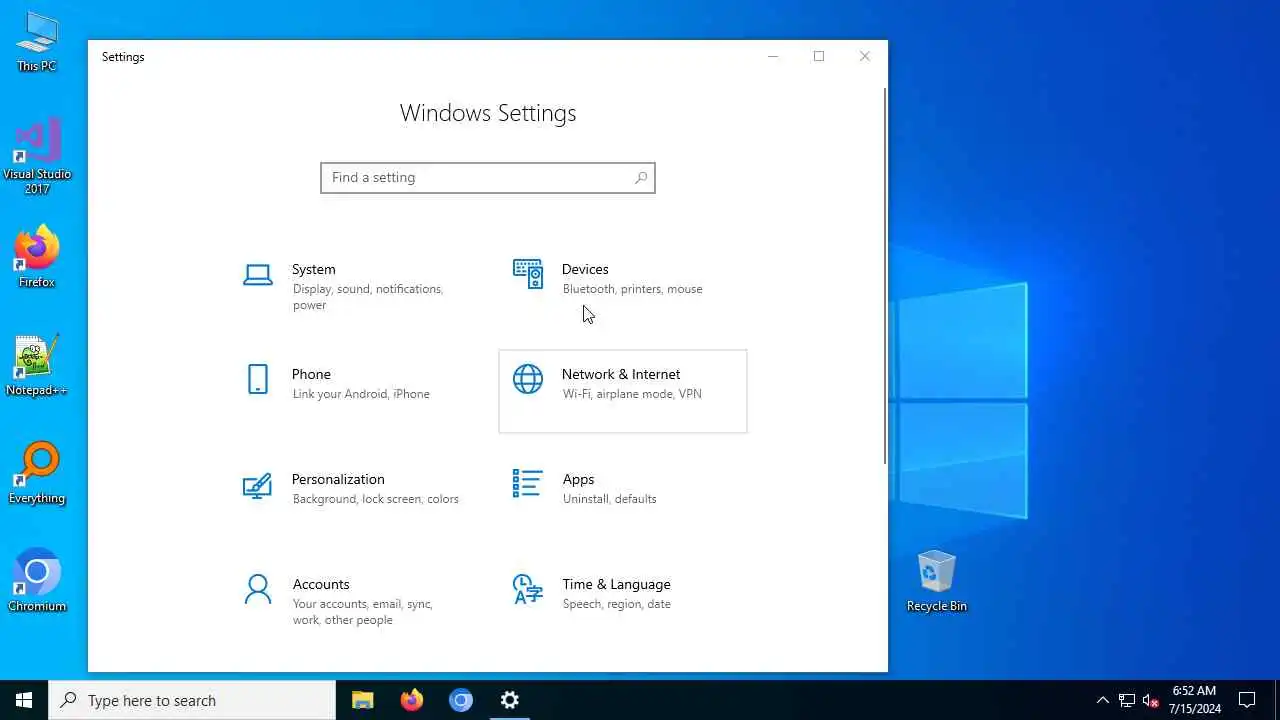Screen dimensions: 1280x720
Task: Open the Personalization brush icon
Action: (x=257, y=485)
